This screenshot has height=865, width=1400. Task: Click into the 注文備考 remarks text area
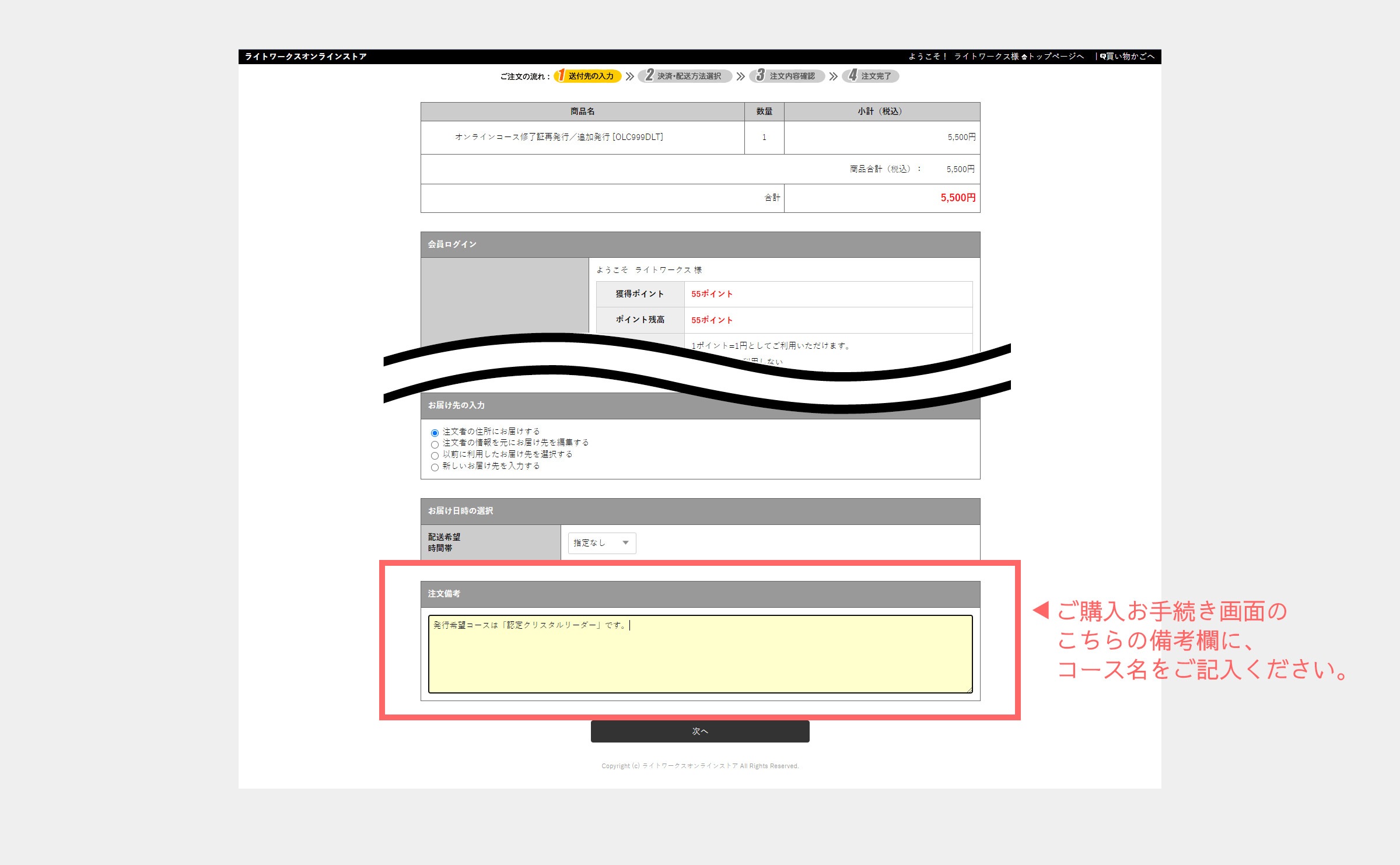point(700,654)
